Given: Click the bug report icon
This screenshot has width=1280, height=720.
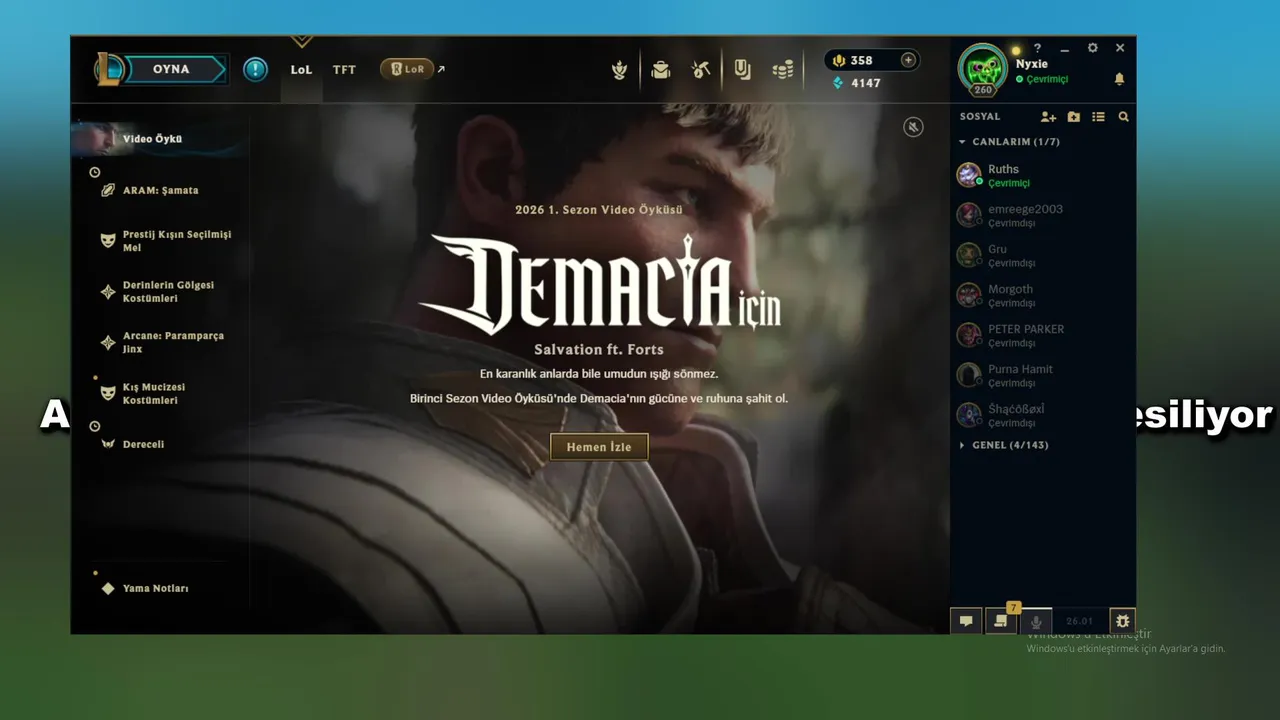Looking at the screenshot, I should (x=1122, y=621).
